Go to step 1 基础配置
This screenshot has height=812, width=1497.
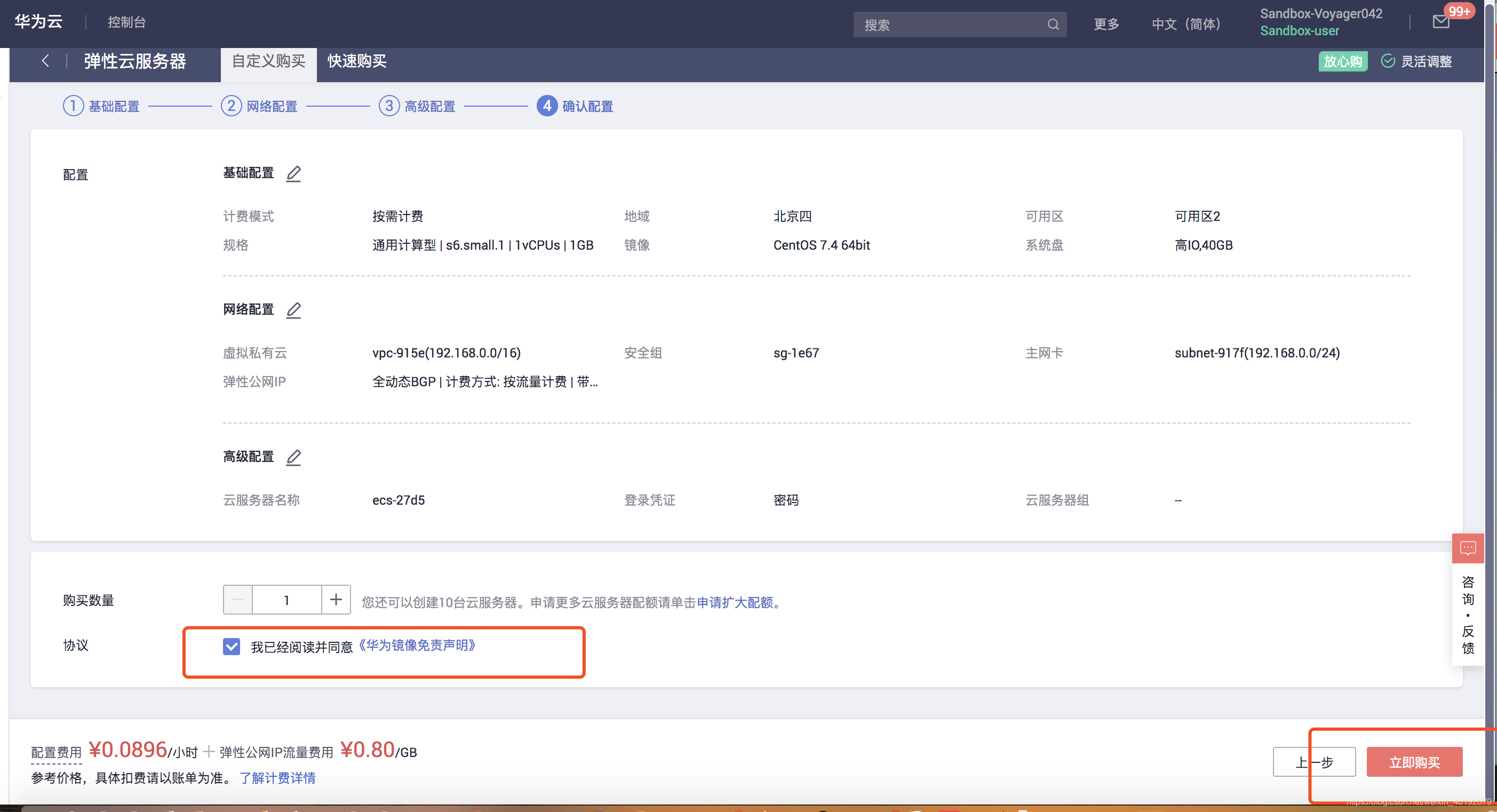coord(102,106)
